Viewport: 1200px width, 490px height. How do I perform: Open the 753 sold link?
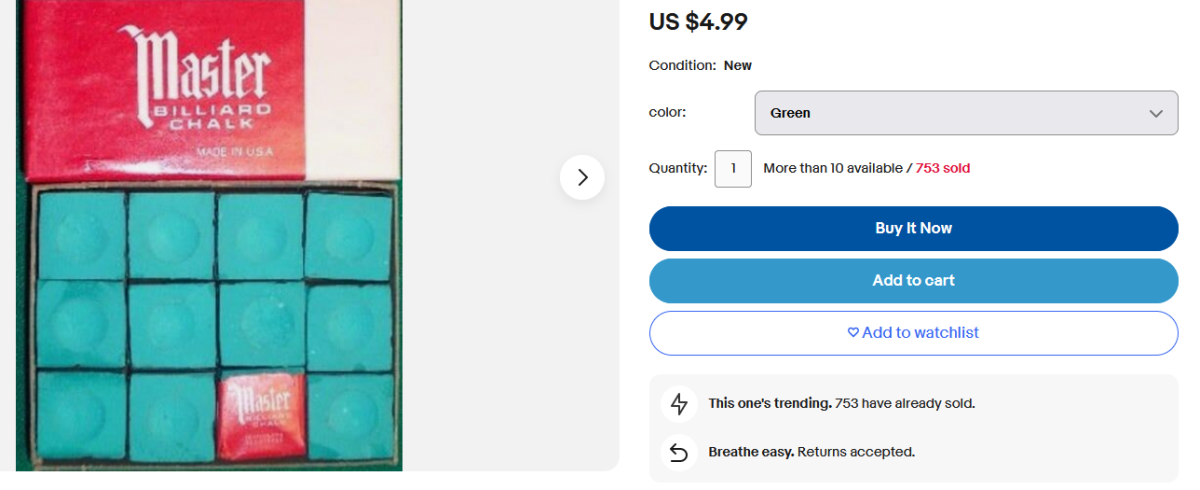942,169
